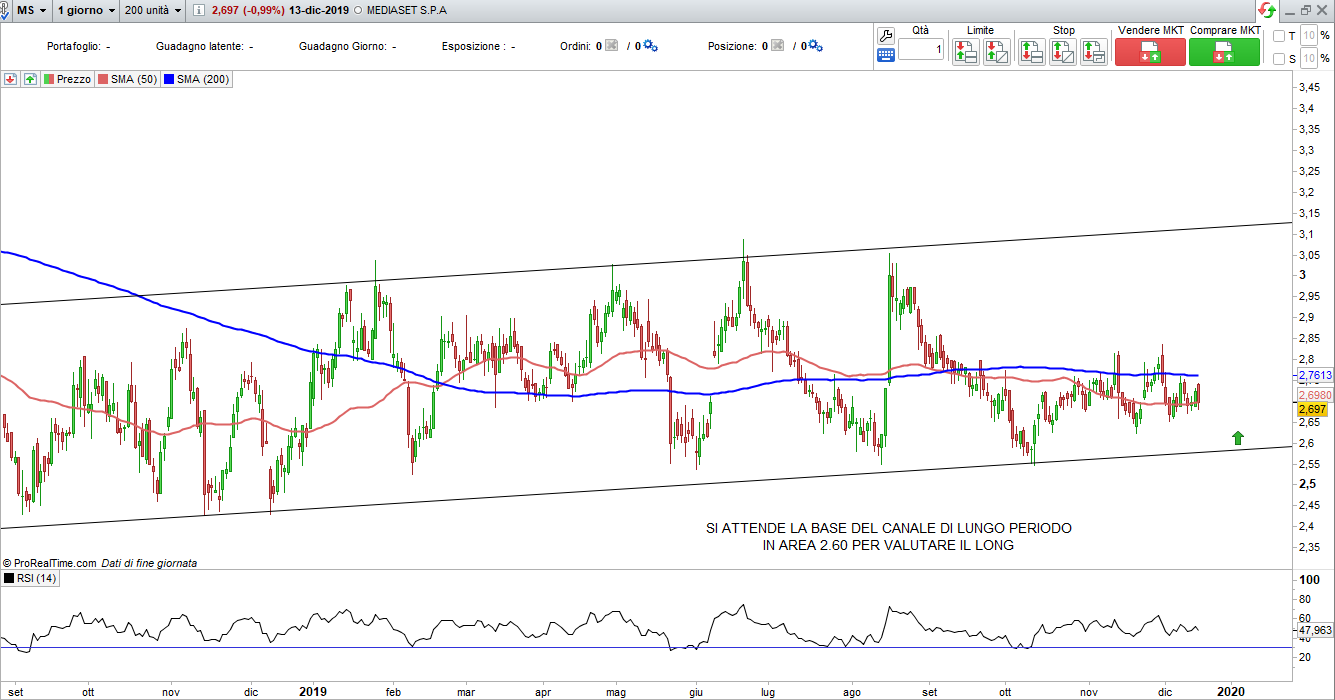The image size is (1335, 700).
Task: Enable the S percentage checkbox
Action: pos(1279,59)
